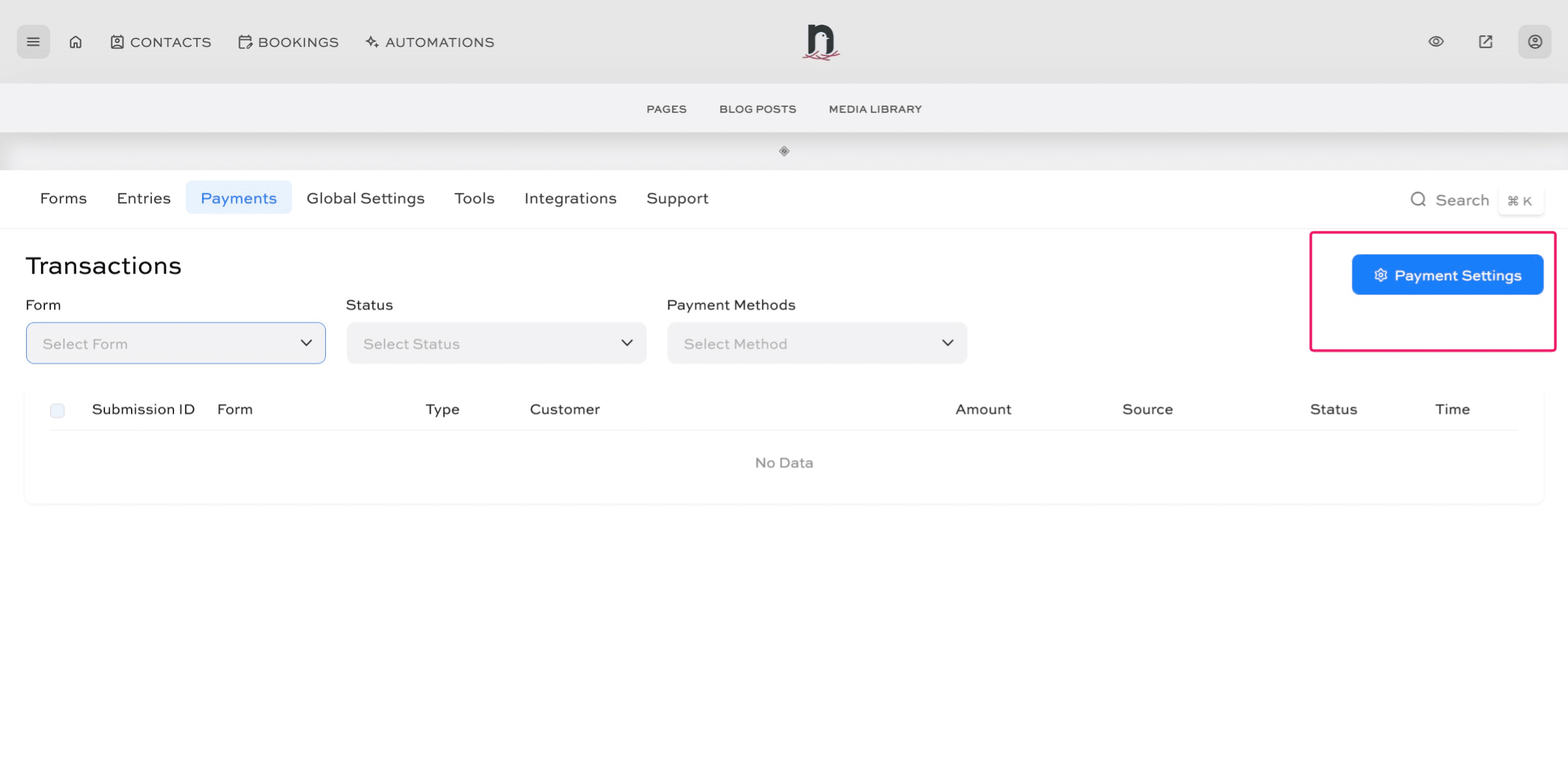Go to Bookings
This screenshot has height=757, width=1568.
pos(287,42)
